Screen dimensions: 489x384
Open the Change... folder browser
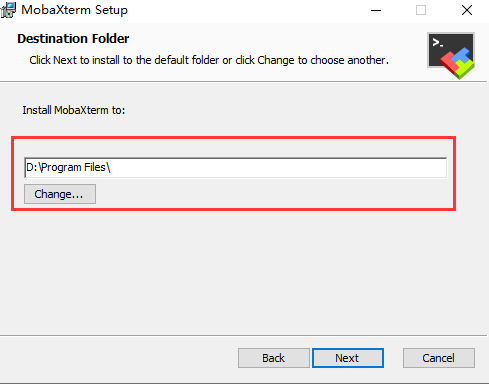(60, 194)
